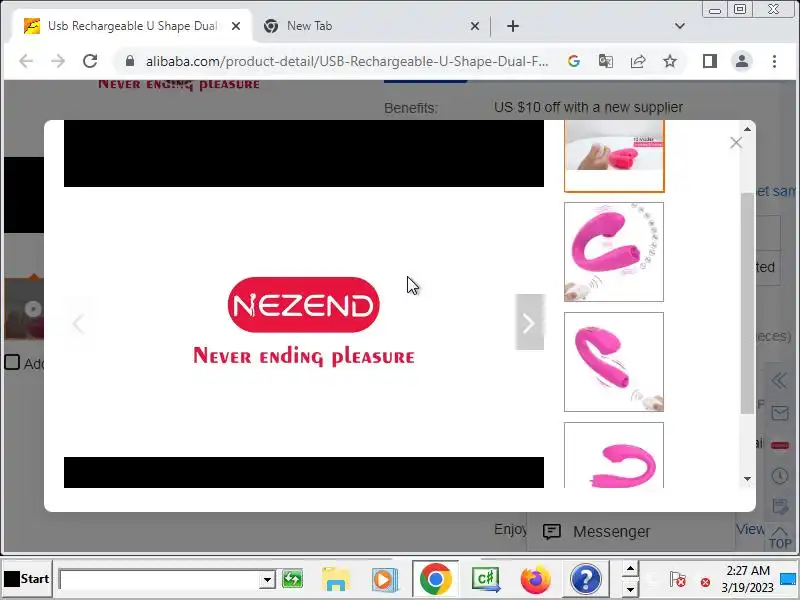Launch Firefox from the taskbar
This screenshot has height=600, width=800.
(x=536, y=580)
